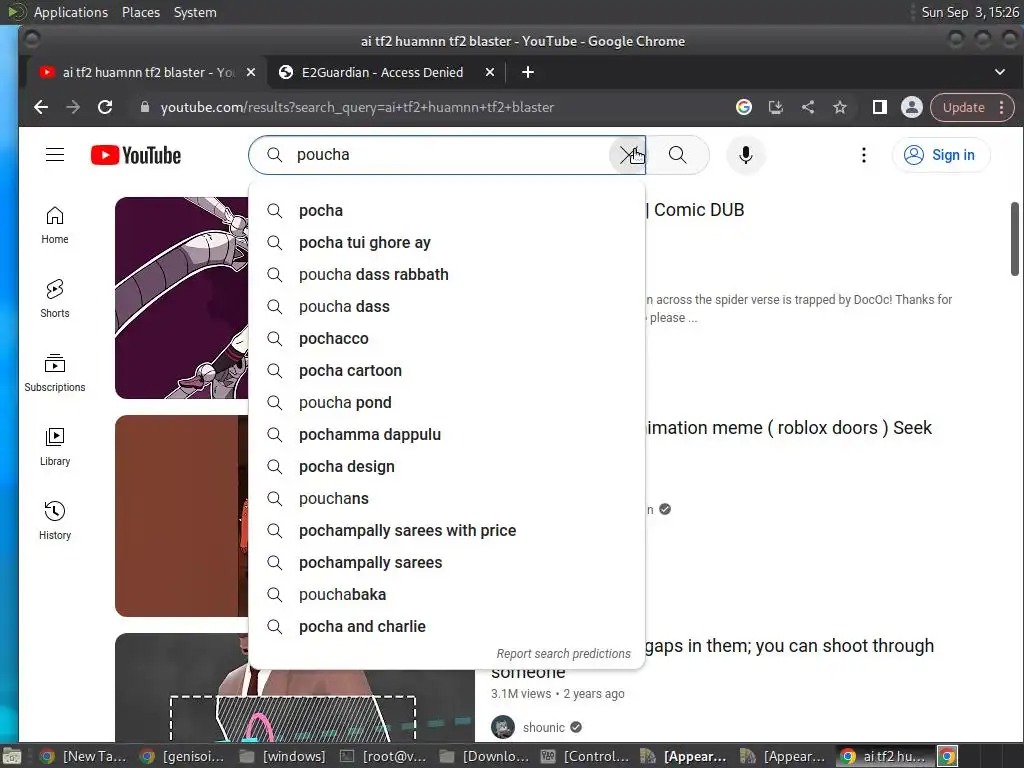Viewport: 1024px width, 768px height.
Task: Open the tab search dropdown chevron
Action: pyautogui.click(x=999, y=72)
